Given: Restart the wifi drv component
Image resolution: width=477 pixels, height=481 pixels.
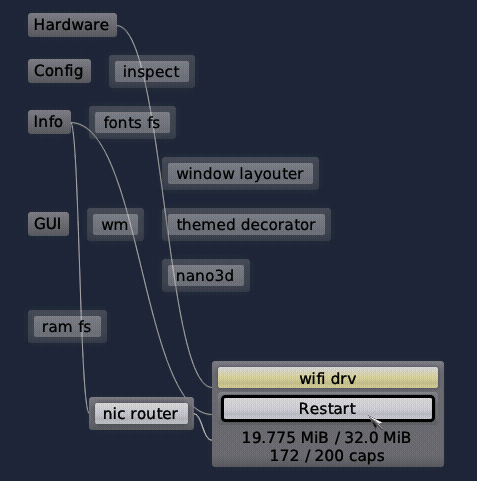Looking at the screenshot, I should 328,409.
